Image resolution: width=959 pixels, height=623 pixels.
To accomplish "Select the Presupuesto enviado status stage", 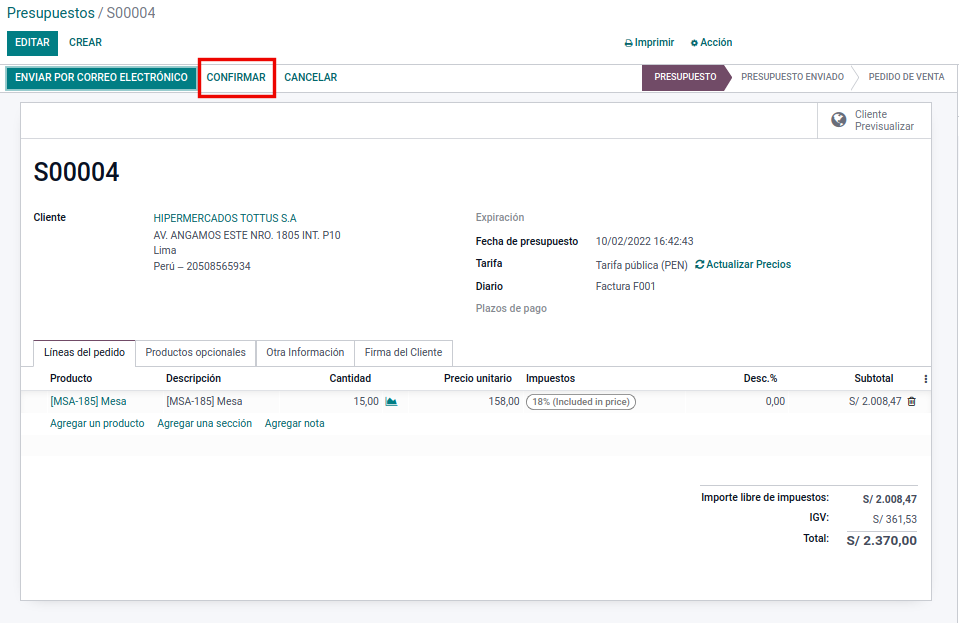I will tap(792, 78).
